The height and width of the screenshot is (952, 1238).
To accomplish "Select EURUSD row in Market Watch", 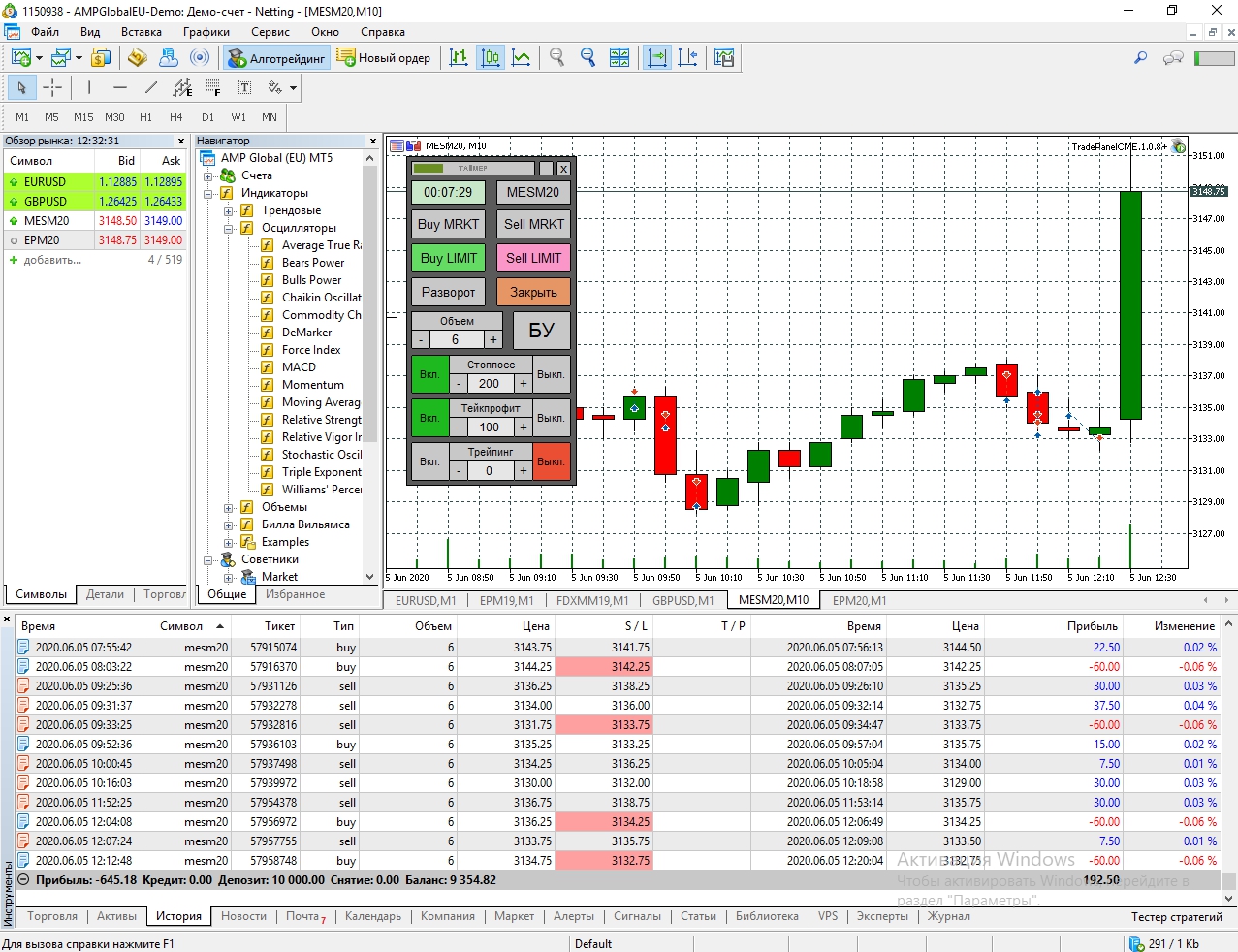I will point(94,181).
